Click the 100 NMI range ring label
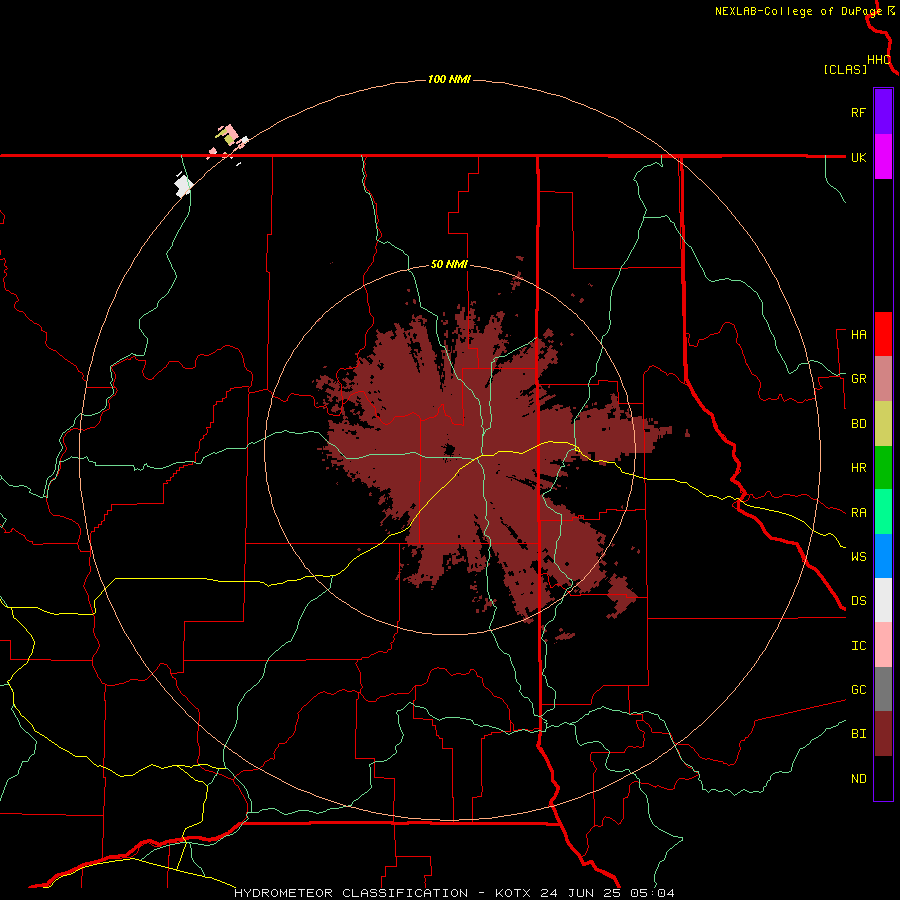This screenshot has width=900, height=900. (x=449, y=79)
